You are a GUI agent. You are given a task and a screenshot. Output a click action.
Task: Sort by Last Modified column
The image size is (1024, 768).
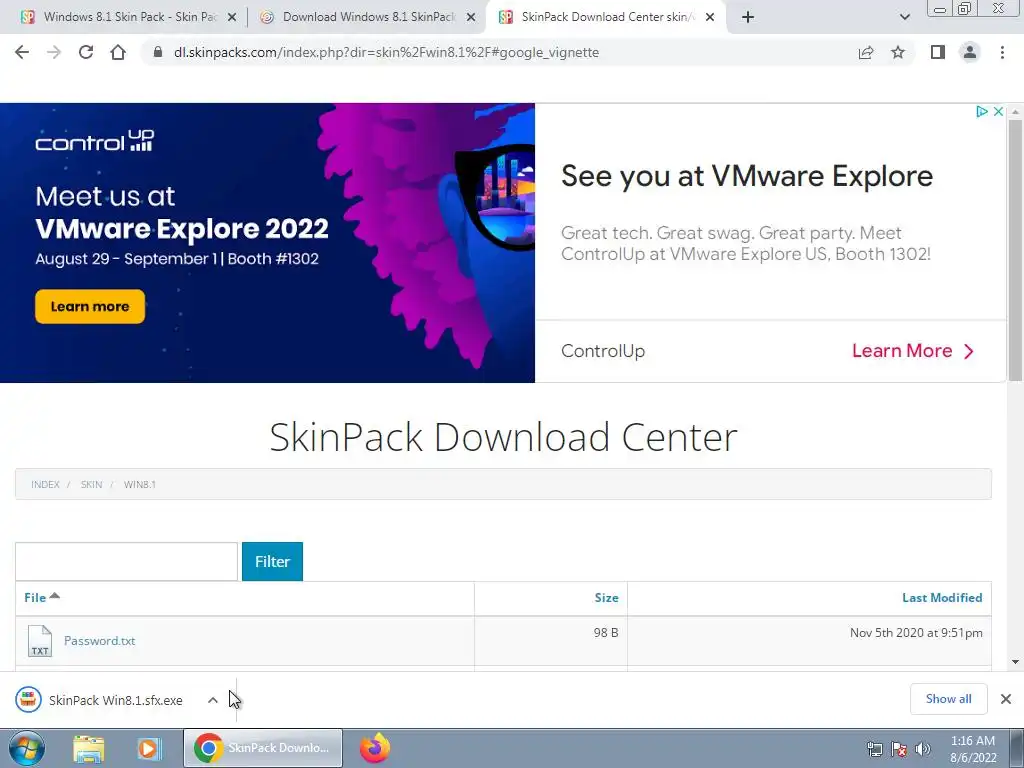pos(942,598)
